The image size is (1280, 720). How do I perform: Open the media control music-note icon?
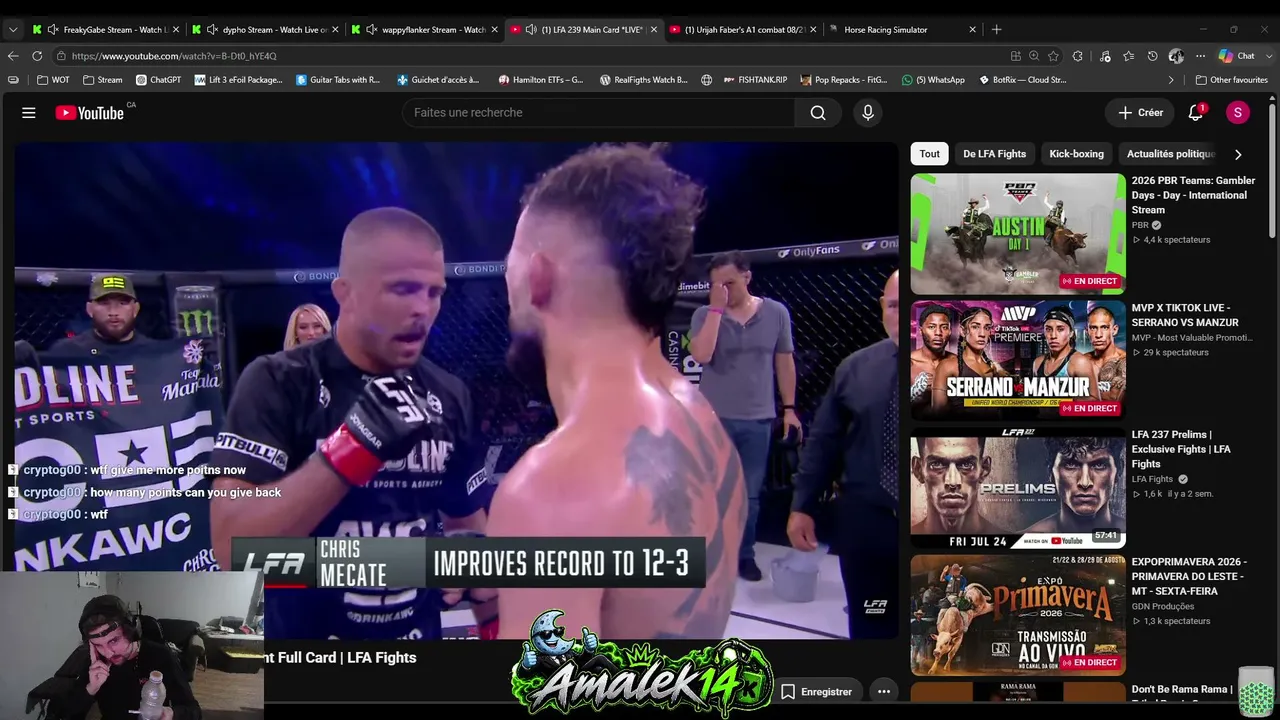1105,56
